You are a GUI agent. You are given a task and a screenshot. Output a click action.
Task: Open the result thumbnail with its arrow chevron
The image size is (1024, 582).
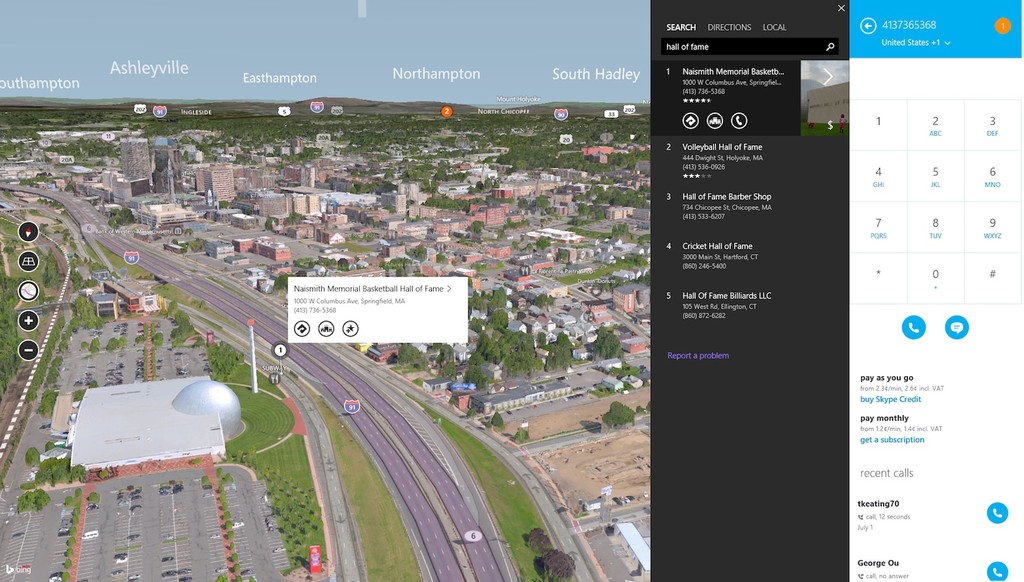click(x=826, y=76)
